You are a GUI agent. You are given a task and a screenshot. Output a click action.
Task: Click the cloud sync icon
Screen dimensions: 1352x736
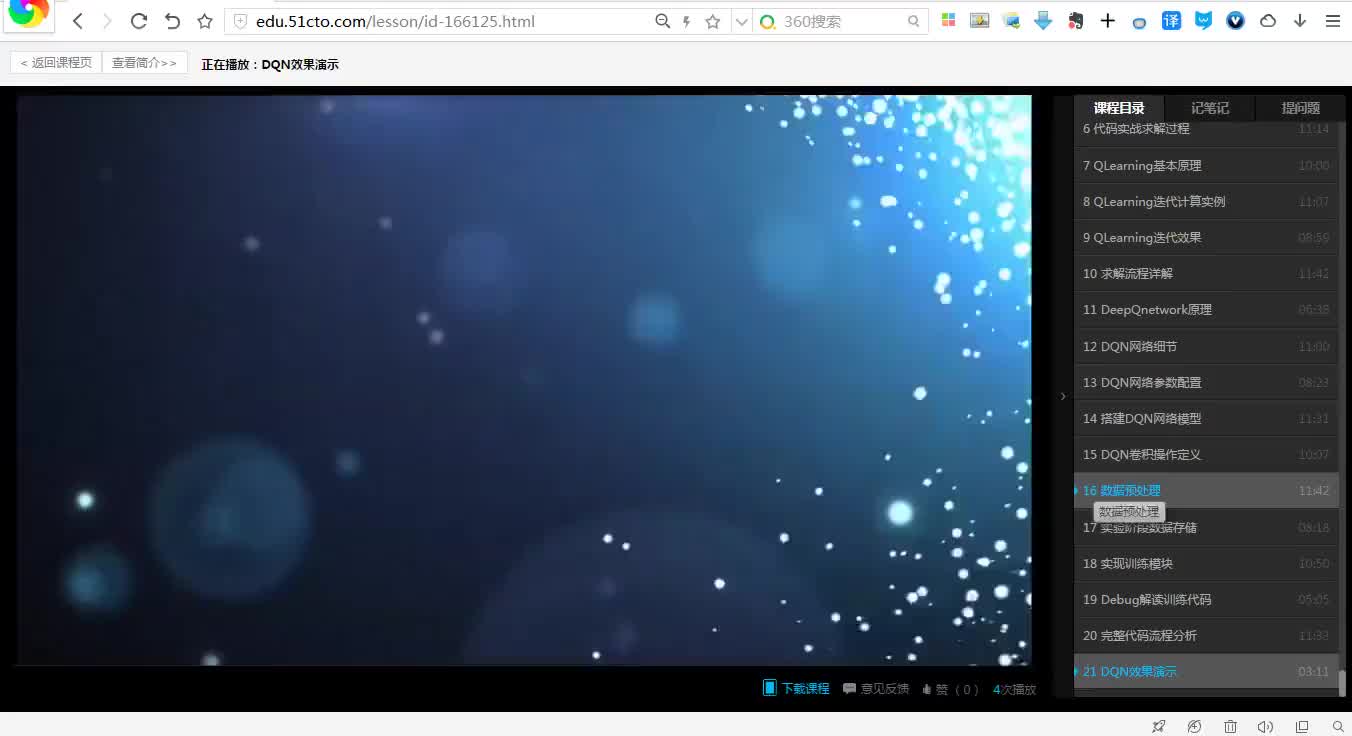coord(1268,20)
